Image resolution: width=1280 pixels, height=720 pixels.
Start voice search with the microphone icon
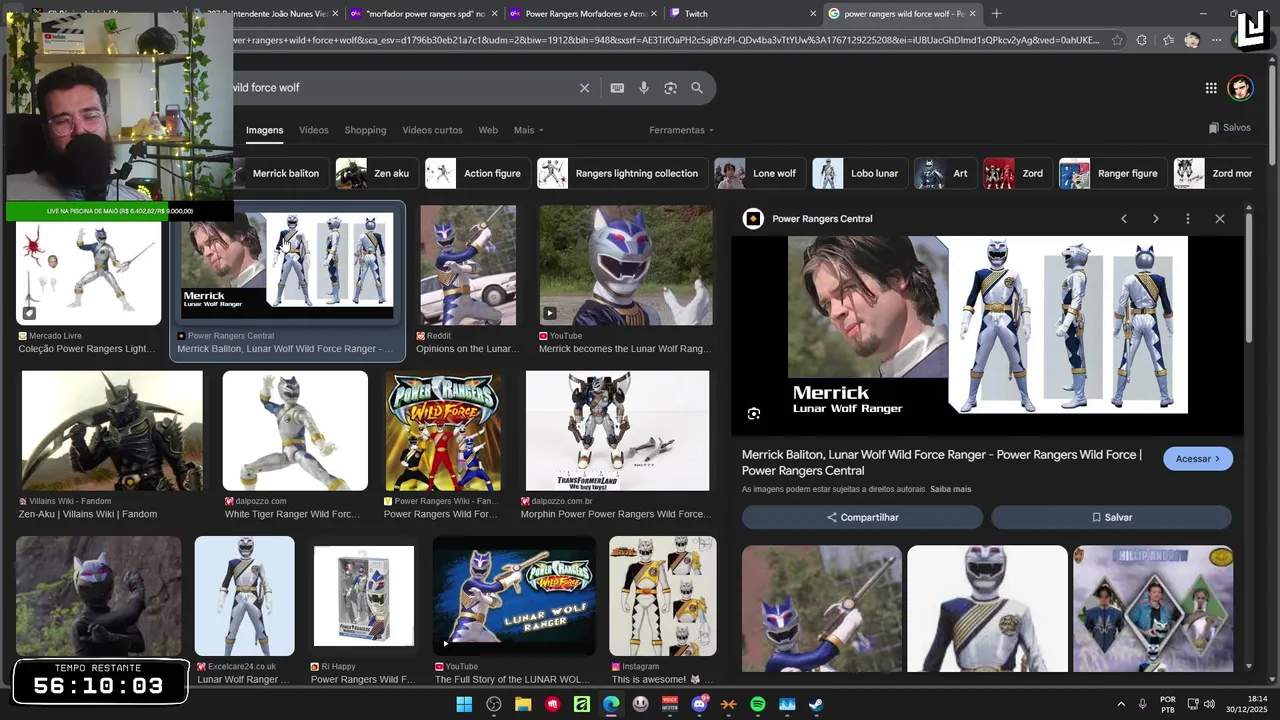coord(644,88)
